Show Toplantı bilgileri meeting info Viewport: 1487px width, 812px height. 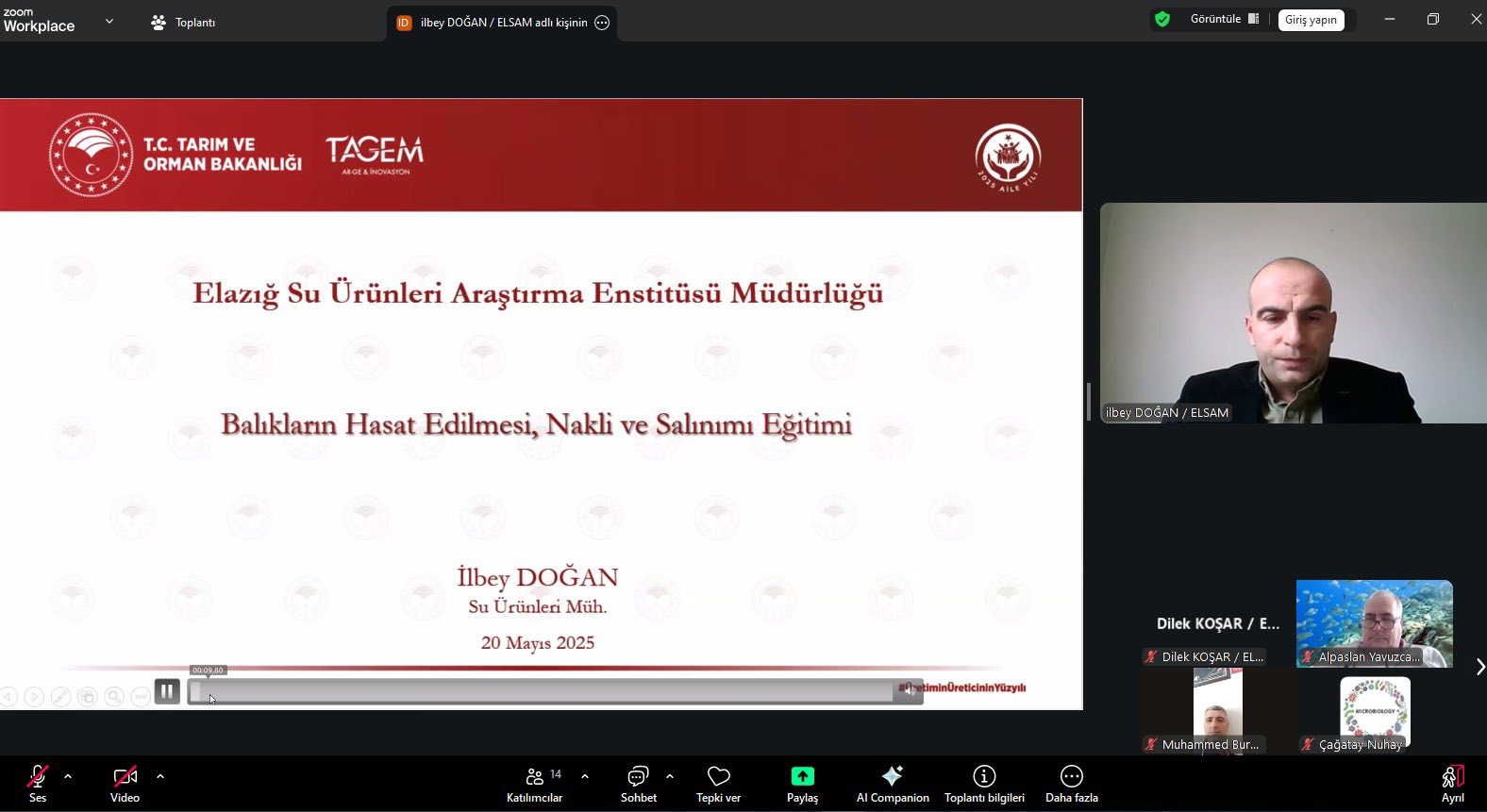[984, 784]
